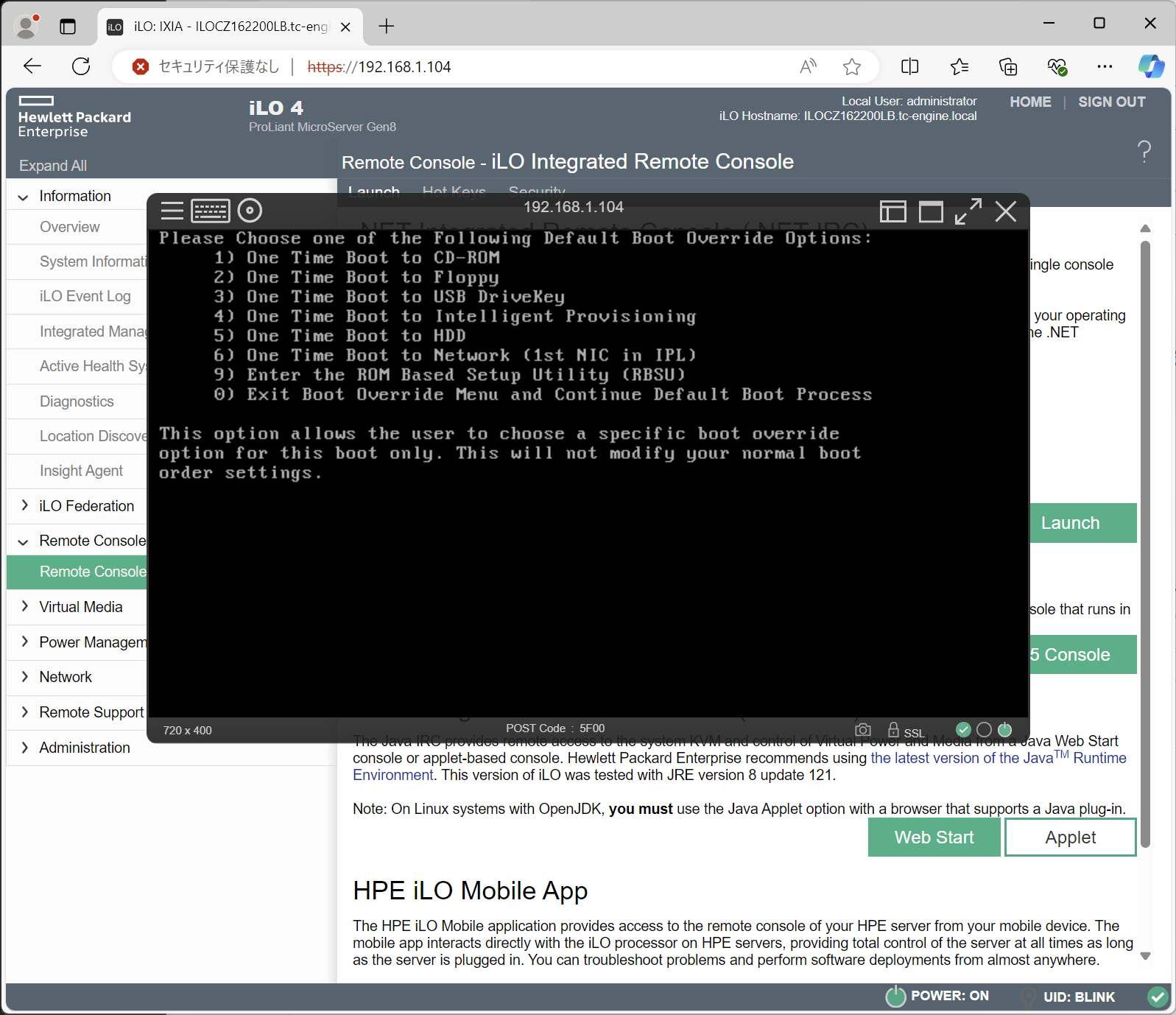1176x1015 pixels.
Task: Open the virtual keyboard icon in console
Action: pyautogui.click(x=211, y=211)
